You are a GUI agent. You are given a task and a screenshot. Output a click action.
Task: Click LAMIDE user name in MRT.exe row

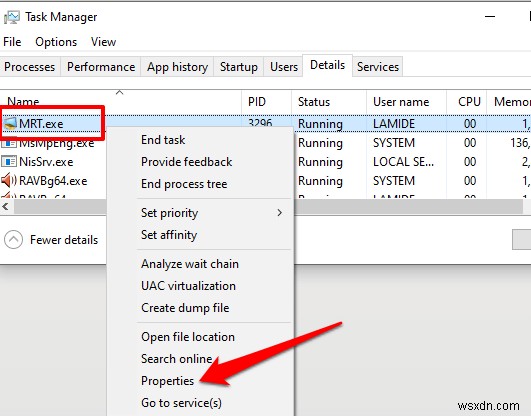[x=394, y=124]
